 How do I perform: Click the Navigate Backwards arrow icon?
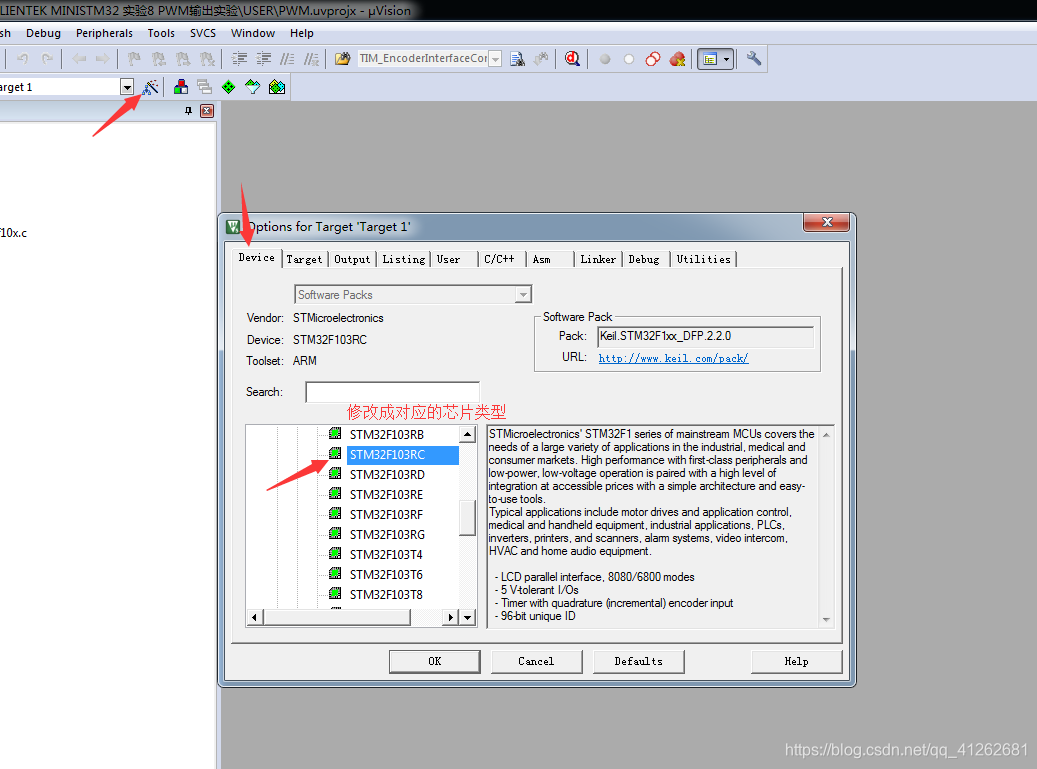79,59
